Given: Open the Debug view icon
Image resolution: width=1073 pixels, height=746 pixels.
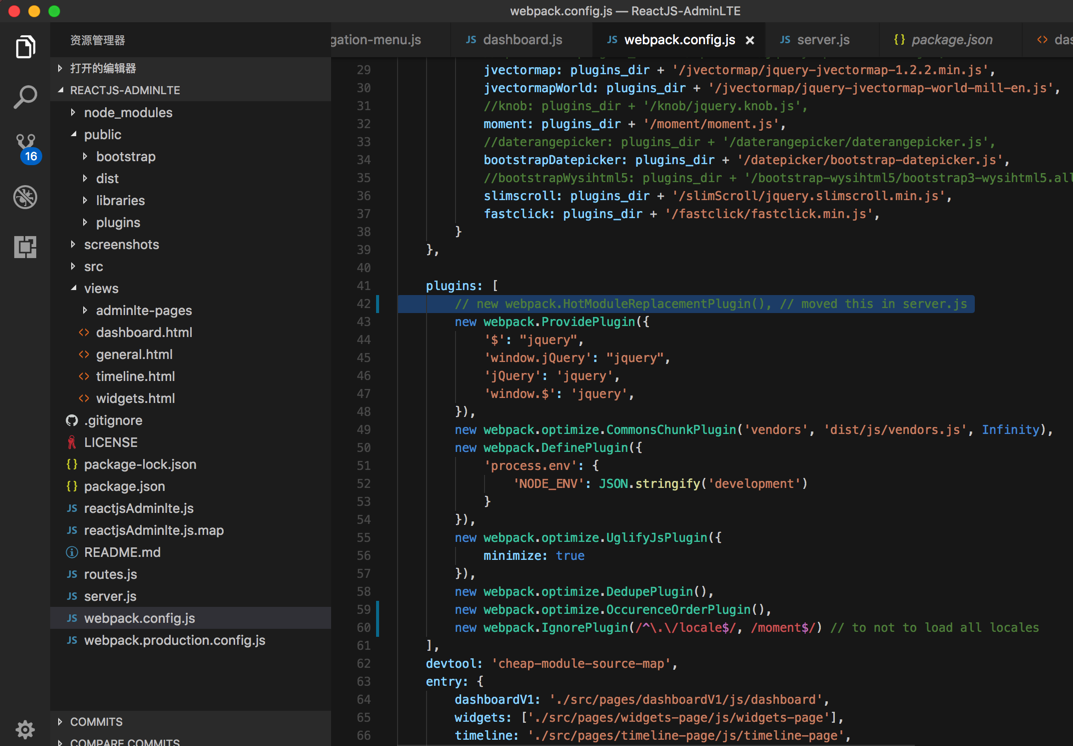Looking at the screenshot, I should (x=25, y=197).
